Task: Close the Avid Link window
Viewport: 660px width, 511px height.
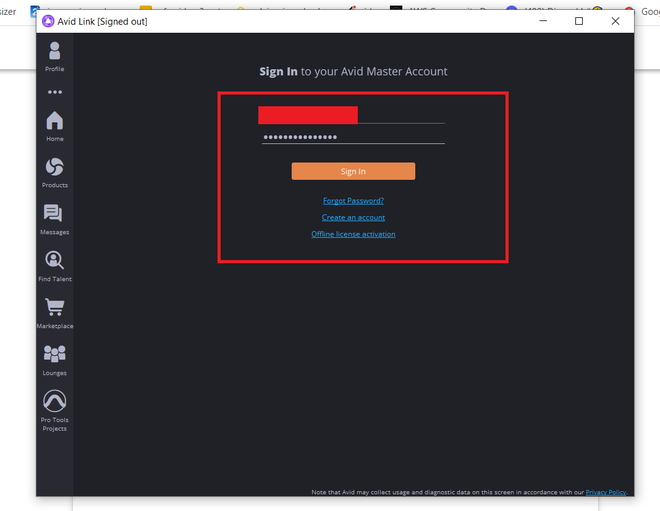Action: 615,21
